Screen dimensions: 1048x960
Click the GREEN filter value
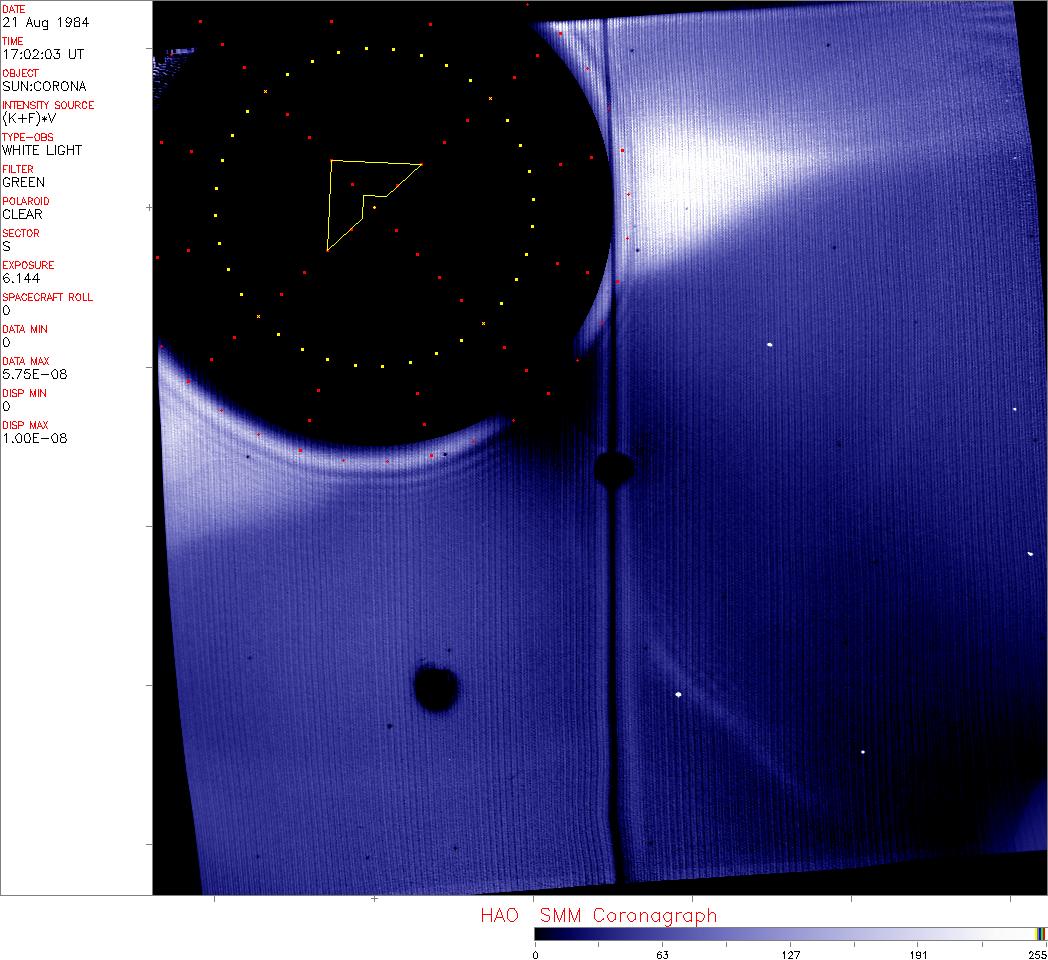pyautogui.click(x=23, y=182)
